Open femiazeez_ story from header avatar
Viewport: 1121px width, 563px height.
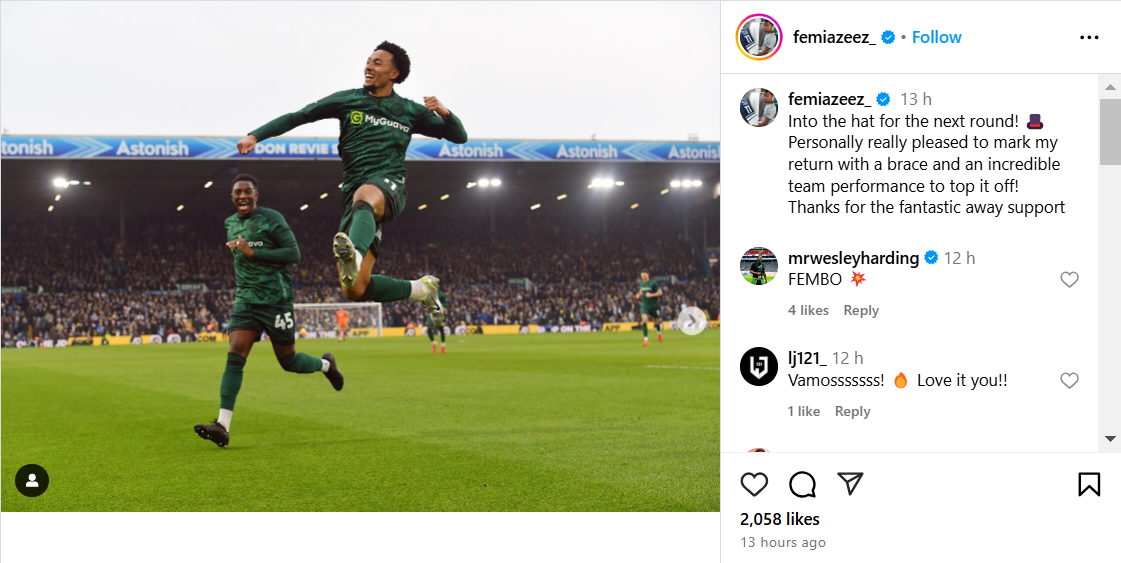coord(759,38)
